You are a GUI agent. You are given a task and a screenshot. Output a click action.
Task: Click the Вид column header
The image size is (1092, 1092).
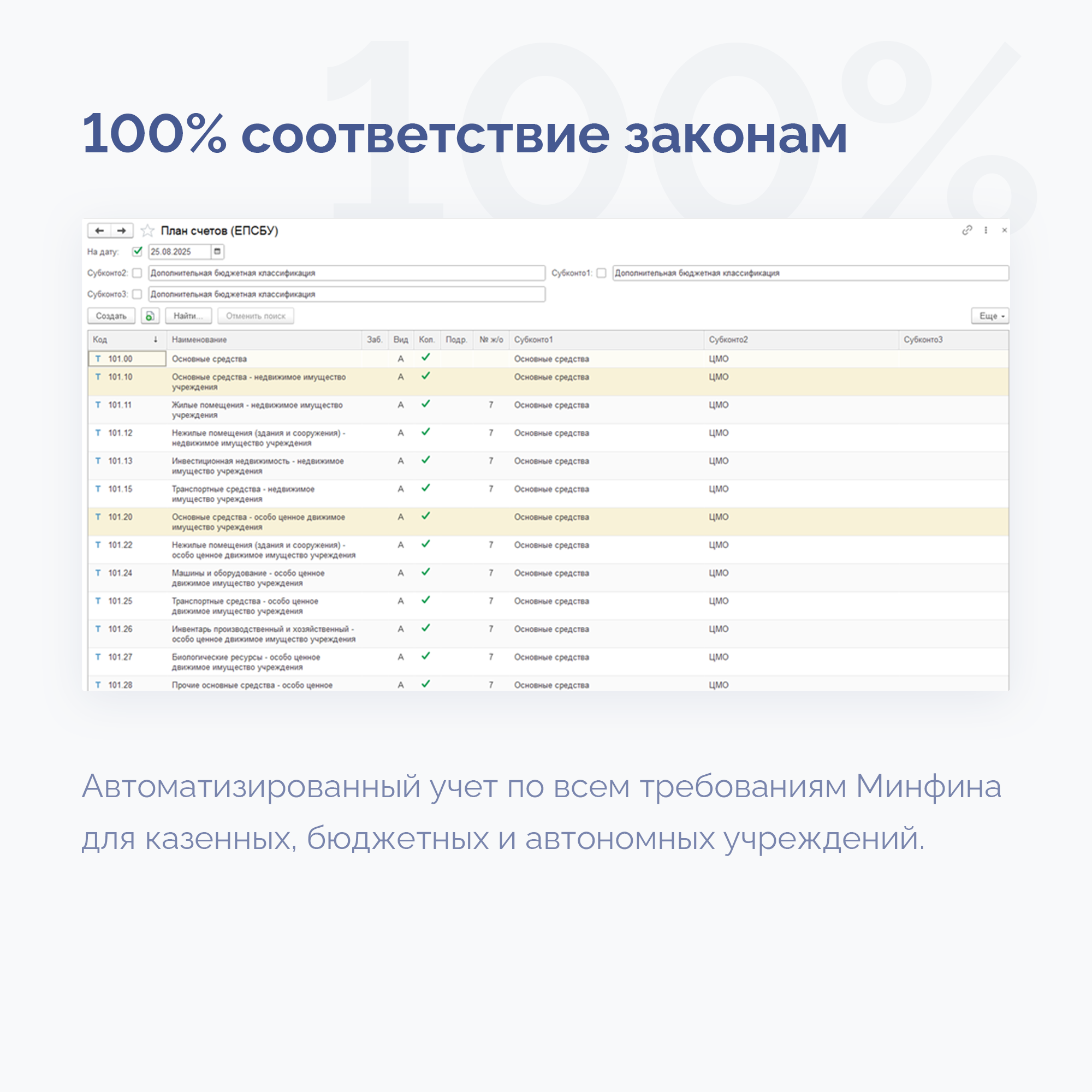[401, 340]
